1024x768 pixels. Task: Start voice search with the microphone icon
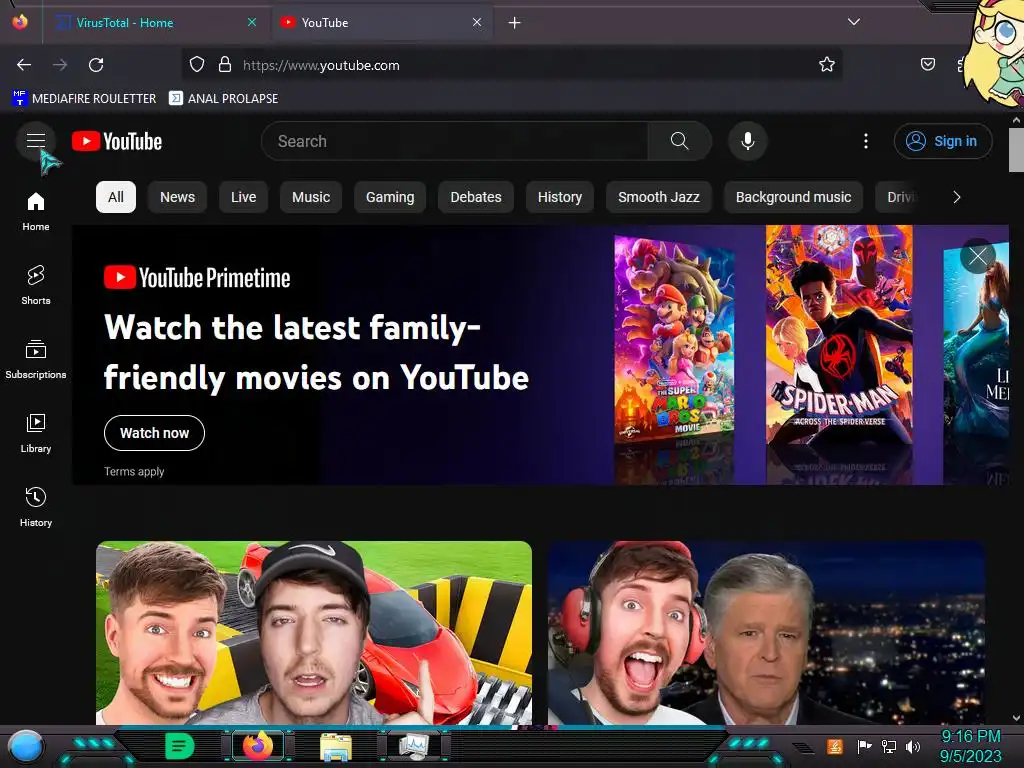[x=748, y=141]
